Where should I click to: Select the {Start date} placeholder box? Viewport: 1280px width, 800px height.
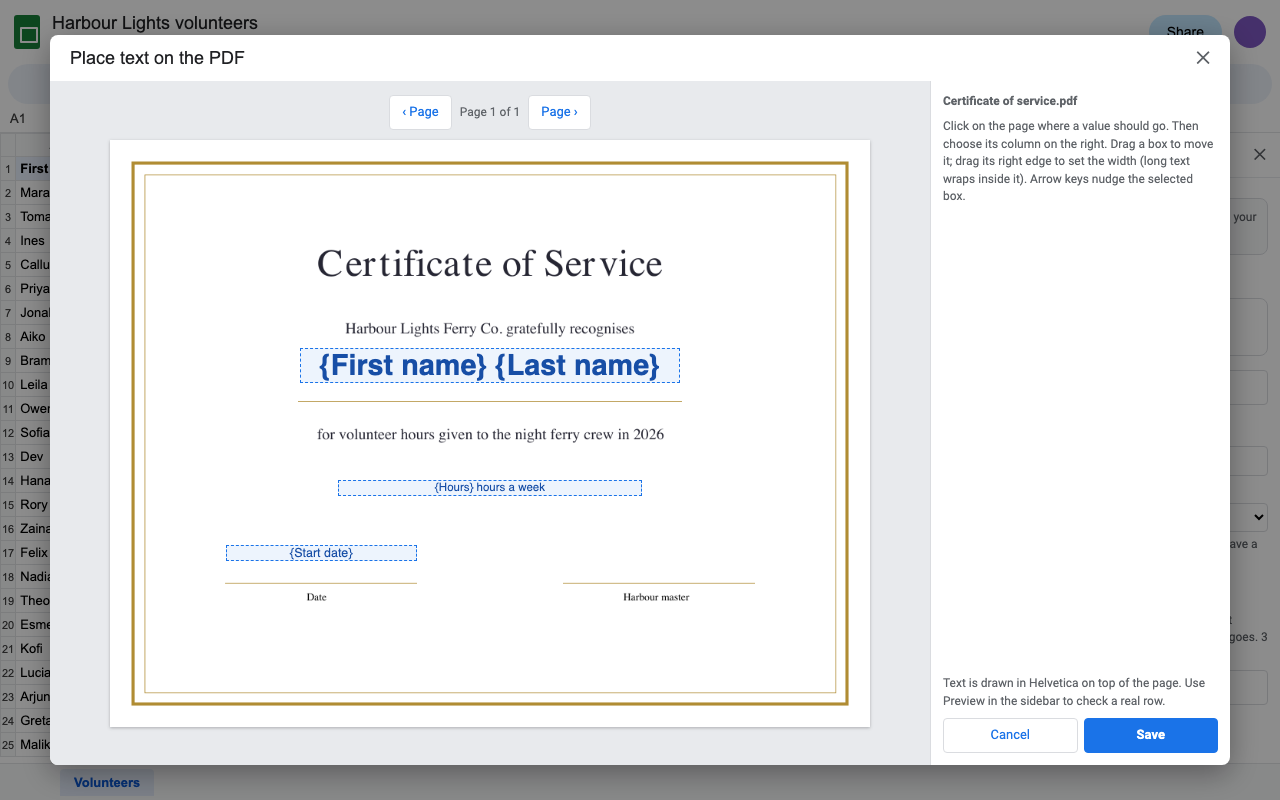321,553
